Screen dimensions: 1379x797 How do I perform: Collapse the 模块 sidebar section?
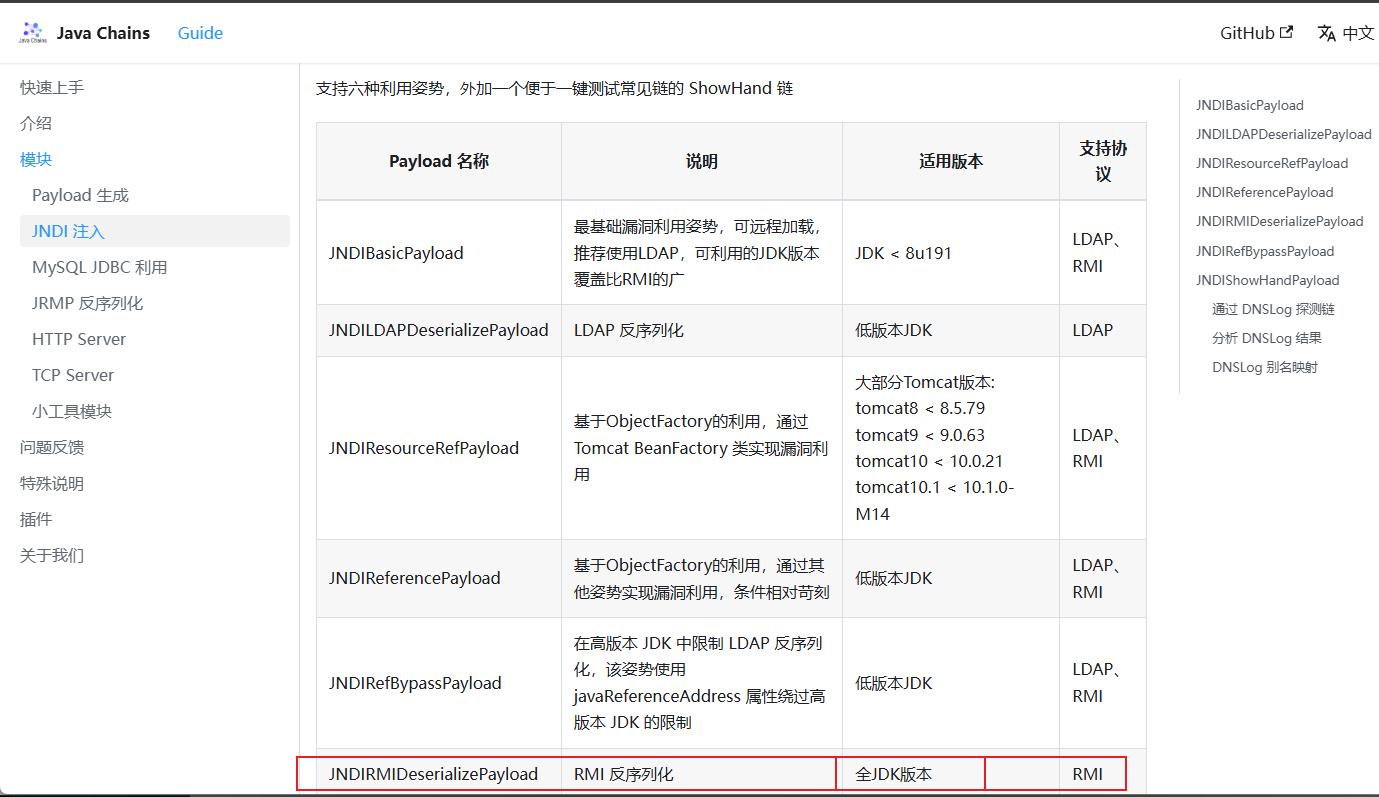36,160
